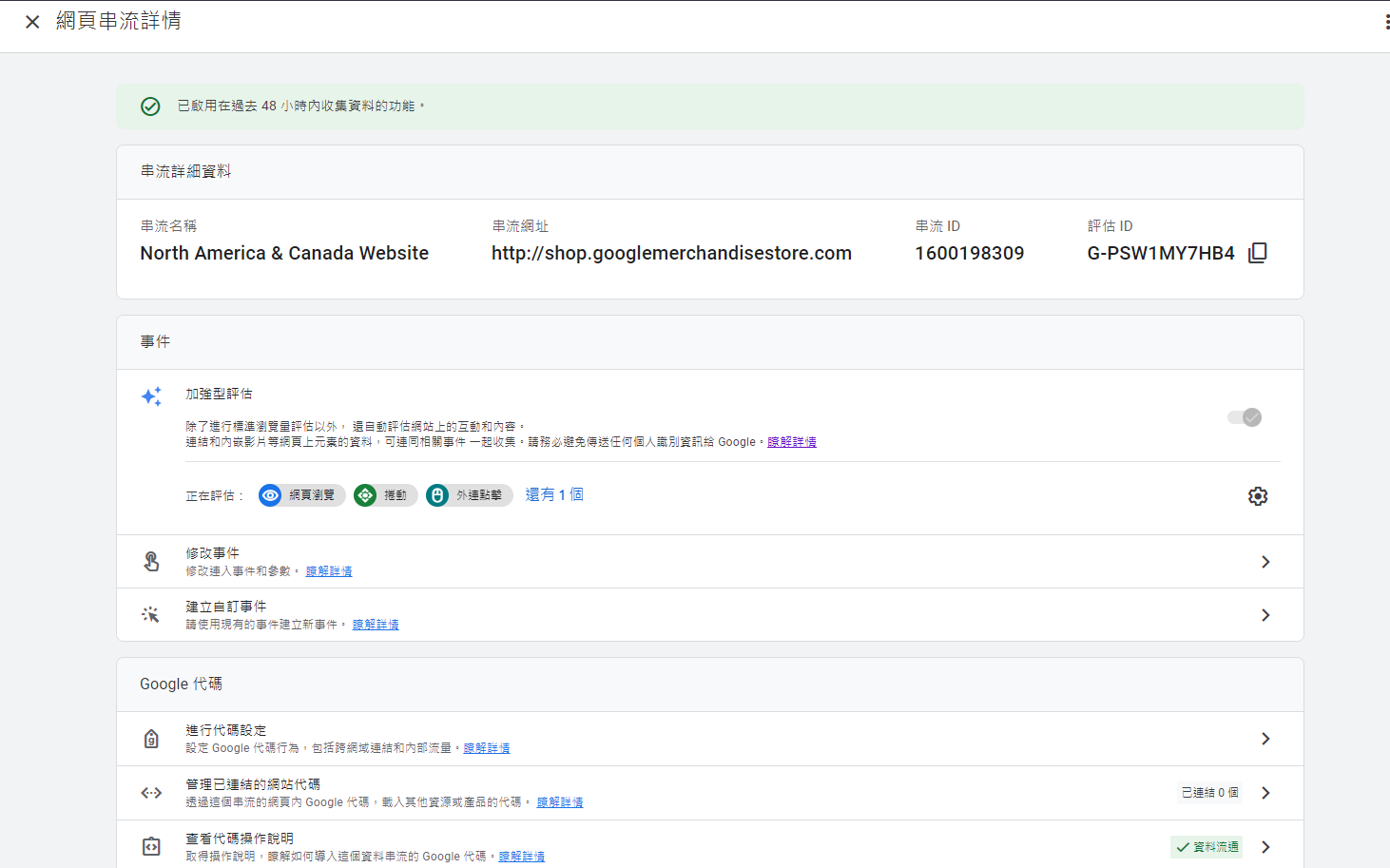
Task: Click the 0 connected badge
Action: (1209, 793)
